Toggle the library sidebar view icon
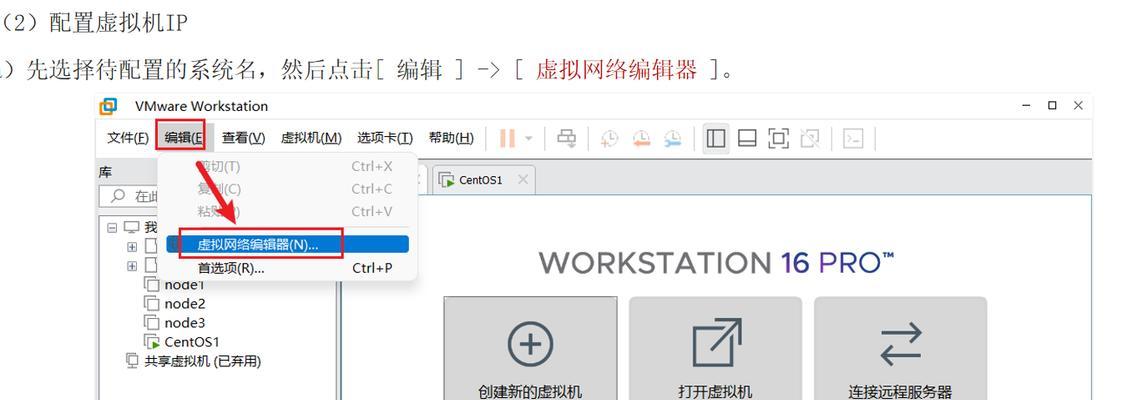The width and height of the screenshot is (1122, 400). tap(716, 138)
